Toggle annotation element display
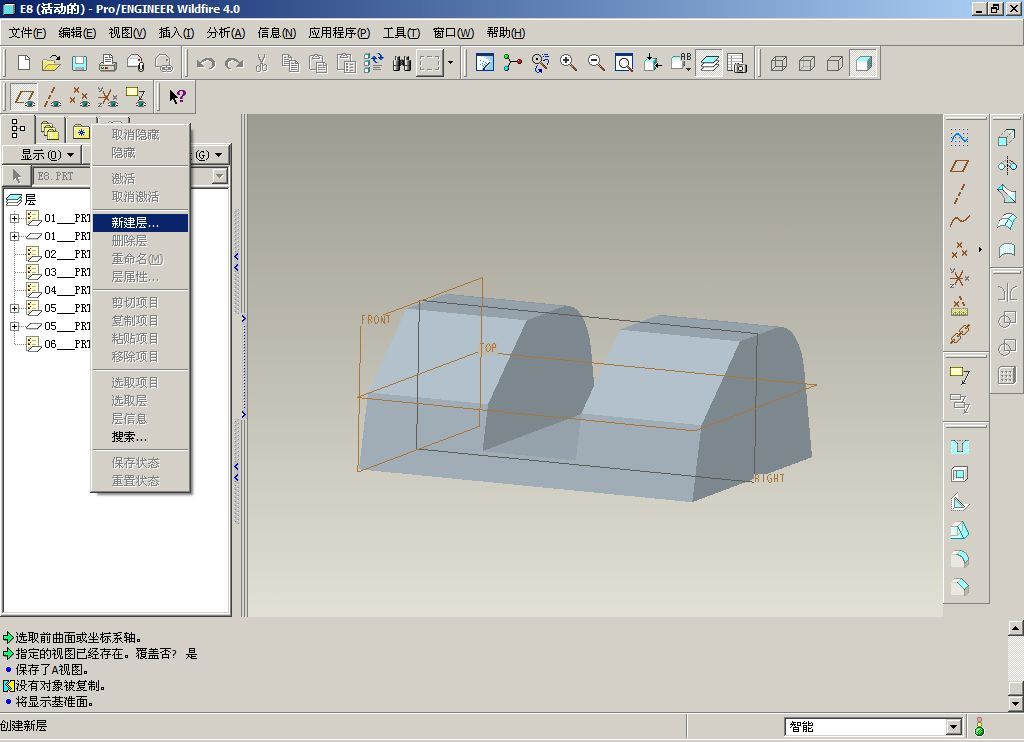The image size is (1024, 742). pyautogui.click(x=136, y=97)
